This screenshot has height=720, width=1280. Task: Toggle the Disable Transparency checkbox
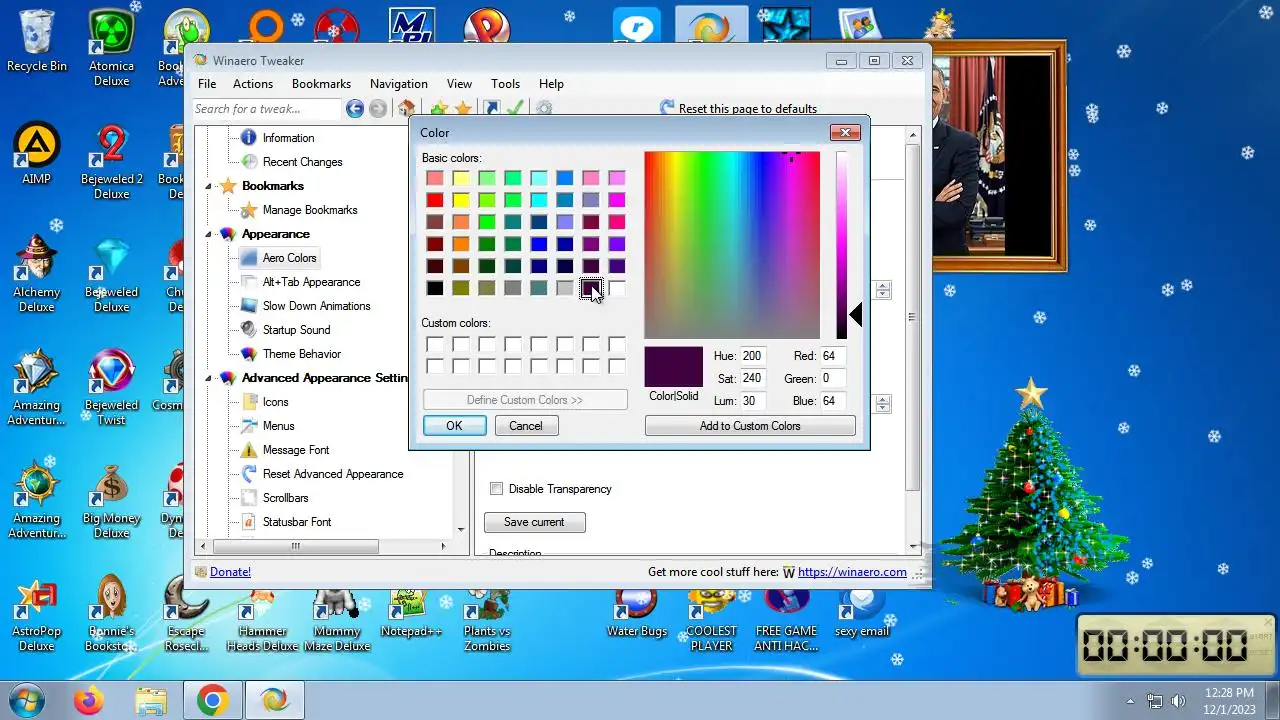pyautogui.click(x=496, y=489)
